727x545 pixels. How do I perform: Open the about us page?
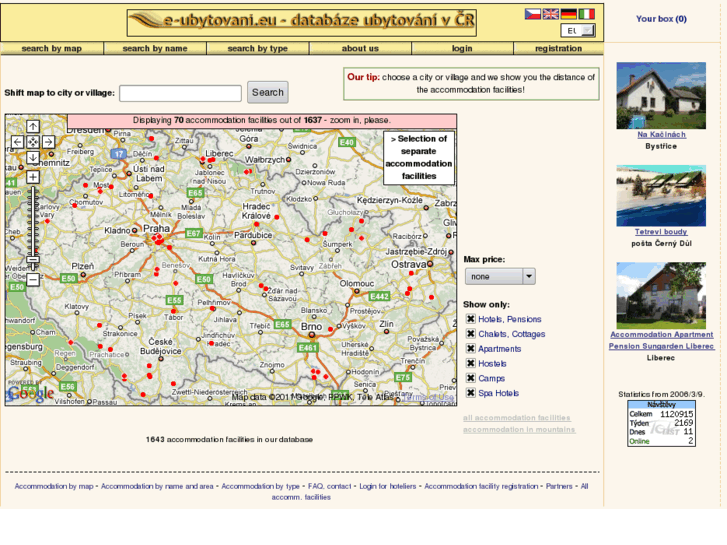coord(360,48)
